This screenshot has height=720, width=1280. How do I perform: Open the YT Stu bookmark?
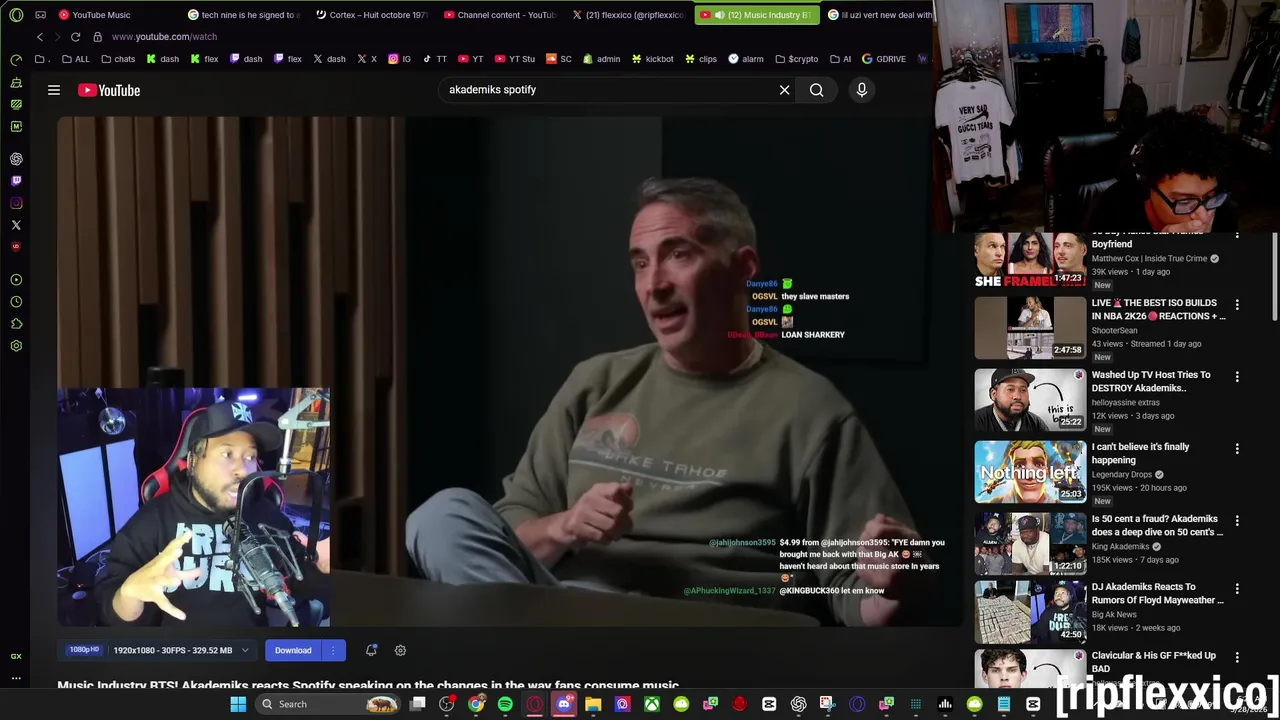point(514,59)
